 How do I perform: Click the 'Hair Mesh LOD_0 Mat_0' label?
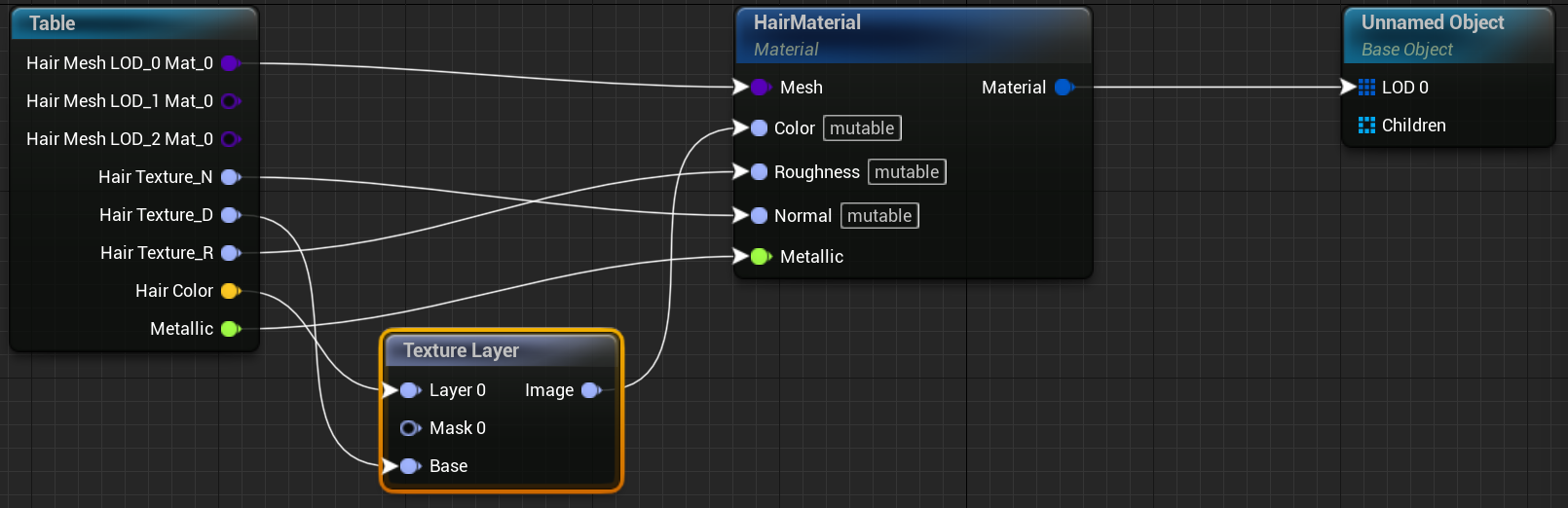[x=120, y=63]
